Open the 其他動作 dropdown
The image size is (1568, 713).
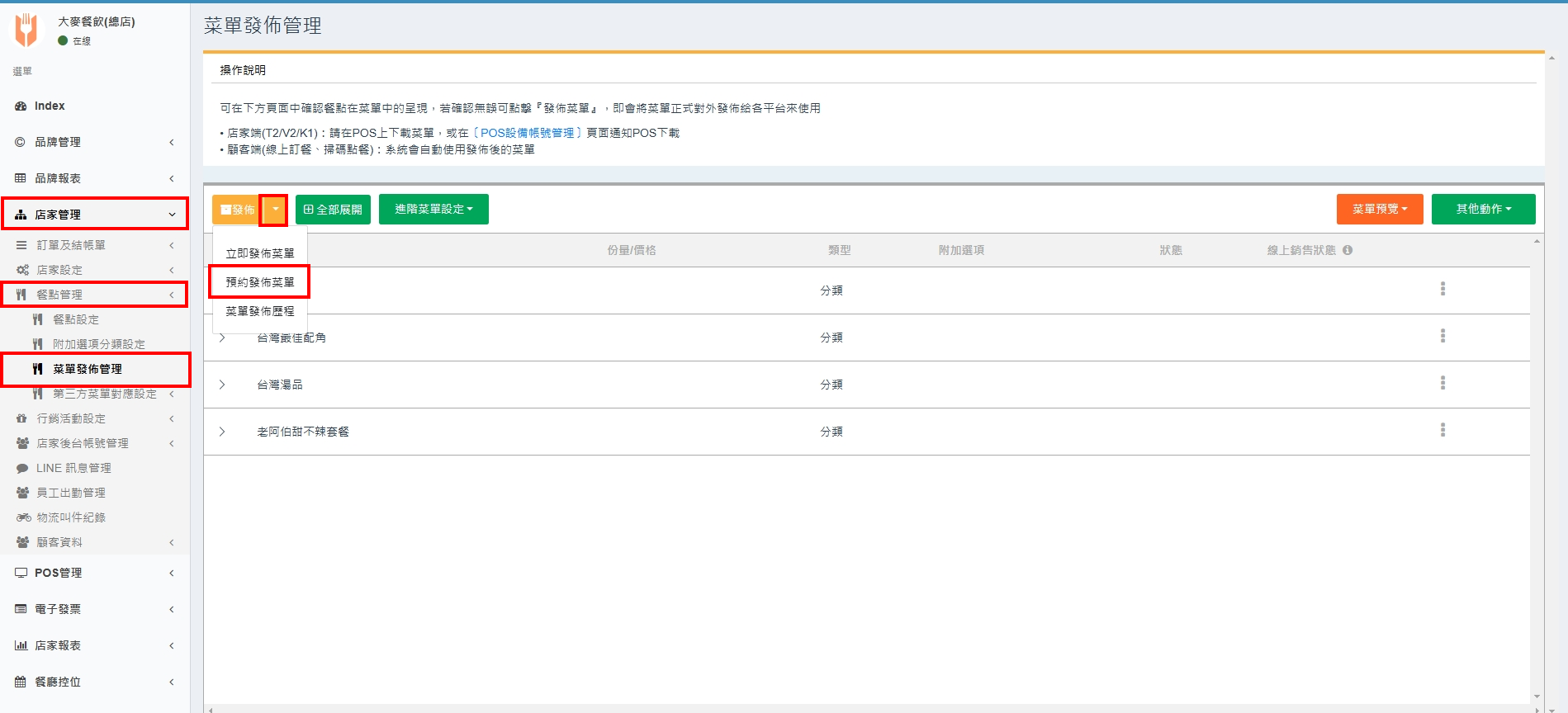coord(1483,210)
